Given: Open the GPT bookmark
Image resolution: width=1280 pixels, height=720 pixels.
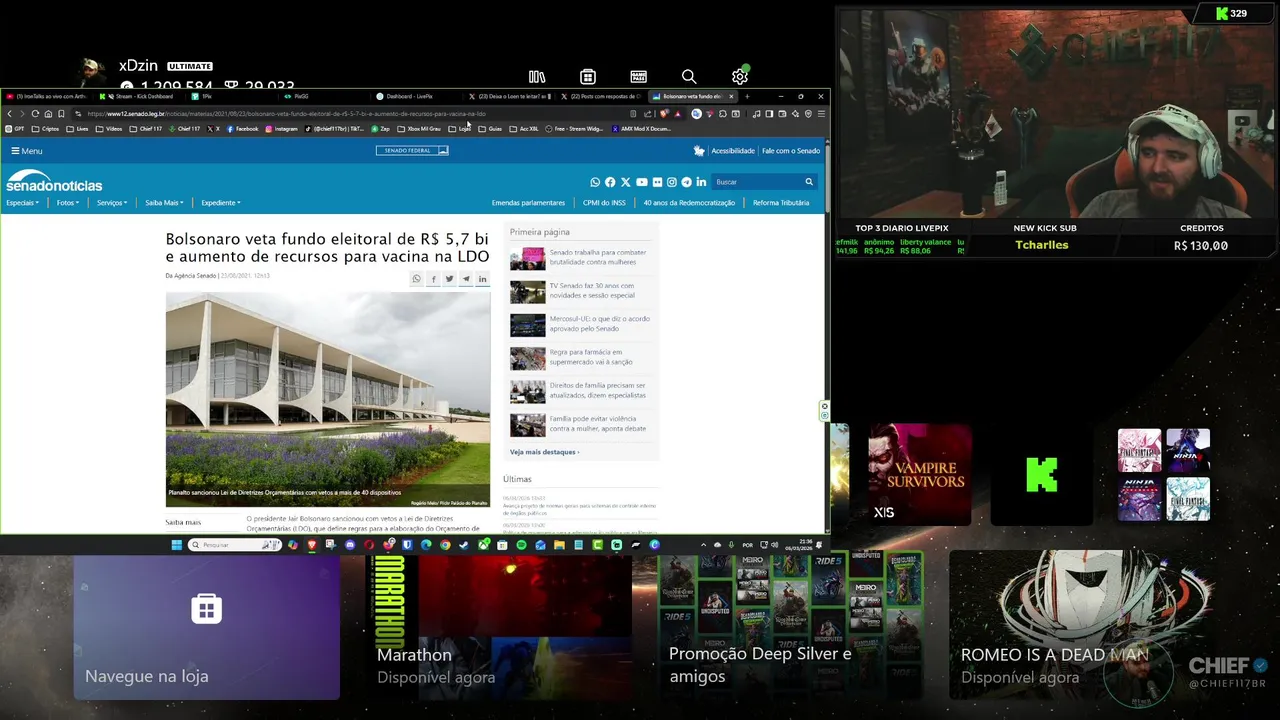Looking at the screenshot, I should [14, 129].
